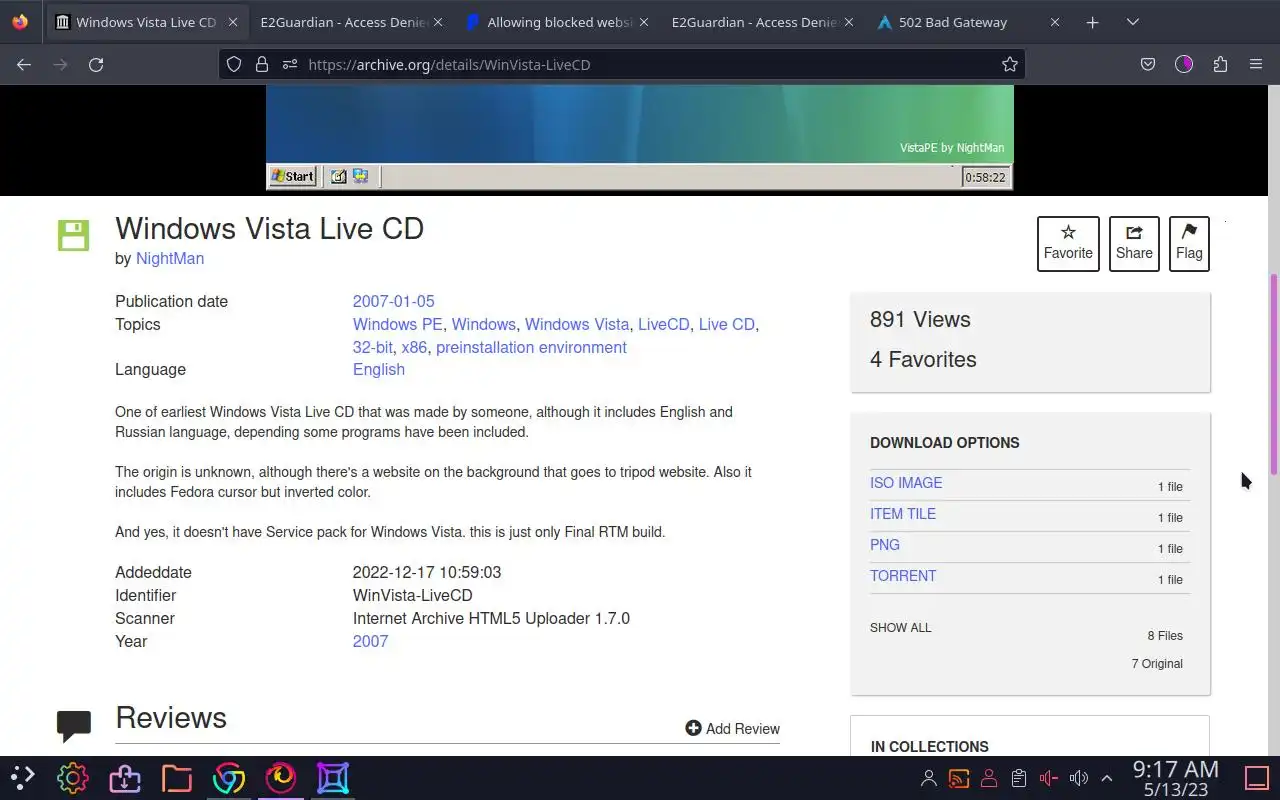Image resolution: width=1280 pixels, height=800 pixels.
Task: Open site permissions icon in address bar
Action: [290, 64]
